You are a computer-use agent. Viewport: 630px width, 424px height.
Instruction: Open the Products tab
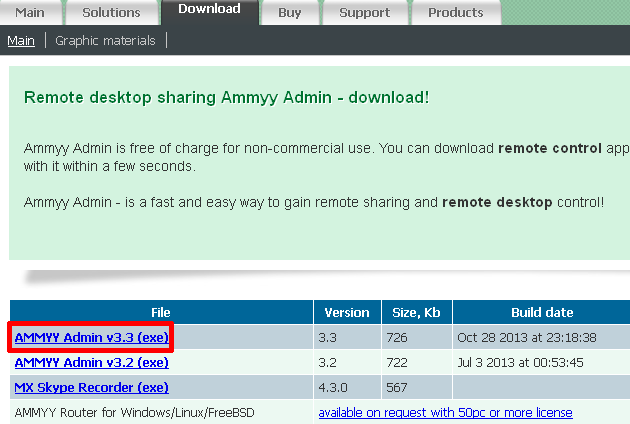456,12
